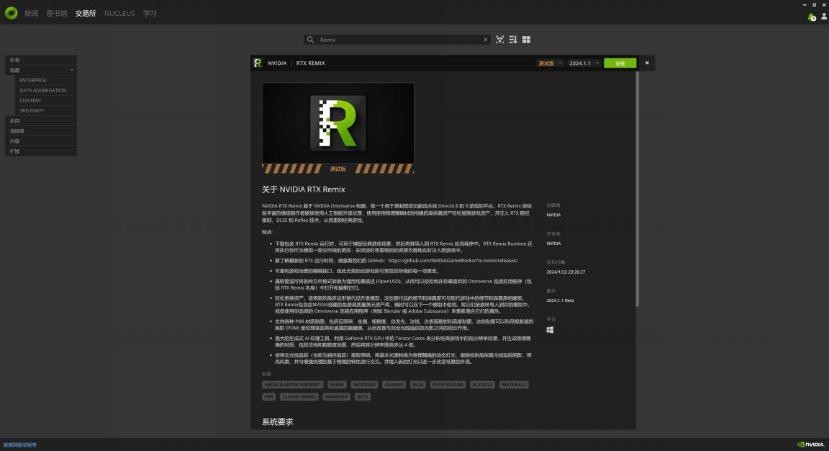Click the Windows platform icon
This screenshot has height=451, width=829.
(x=550, y=329)
